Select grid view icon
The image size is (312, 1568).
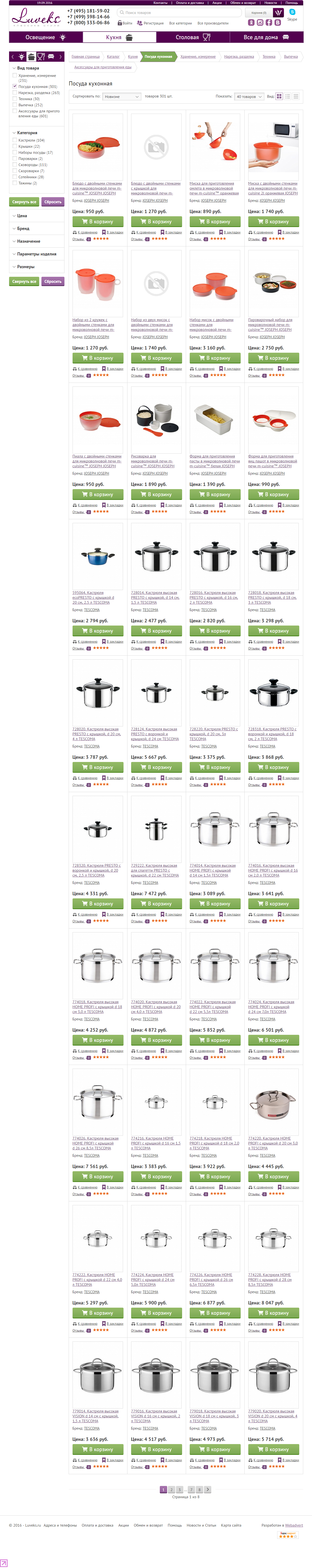pyautogui.click(x=279, y=96)
